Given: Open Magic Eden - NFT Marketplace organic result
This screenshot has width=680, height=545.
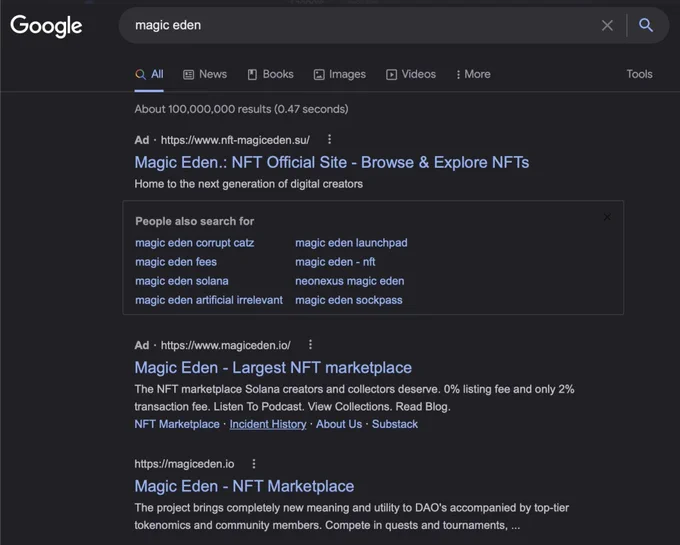Looking at the screenshot, I should tap(244, 486).
